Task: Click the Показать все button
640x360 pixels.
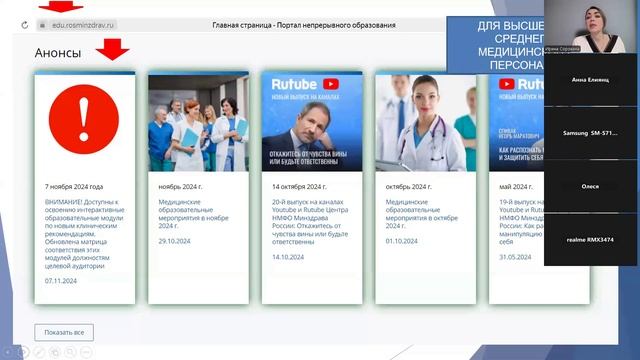Action: point(64,332)
